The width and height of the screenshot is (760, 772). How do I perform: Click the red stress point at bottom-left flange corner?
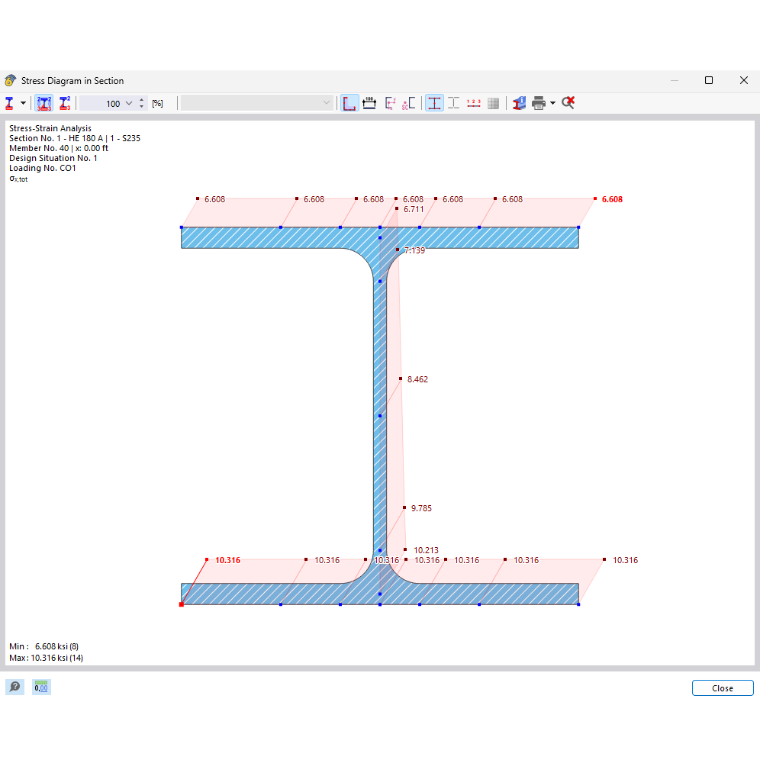coord(181,605)
